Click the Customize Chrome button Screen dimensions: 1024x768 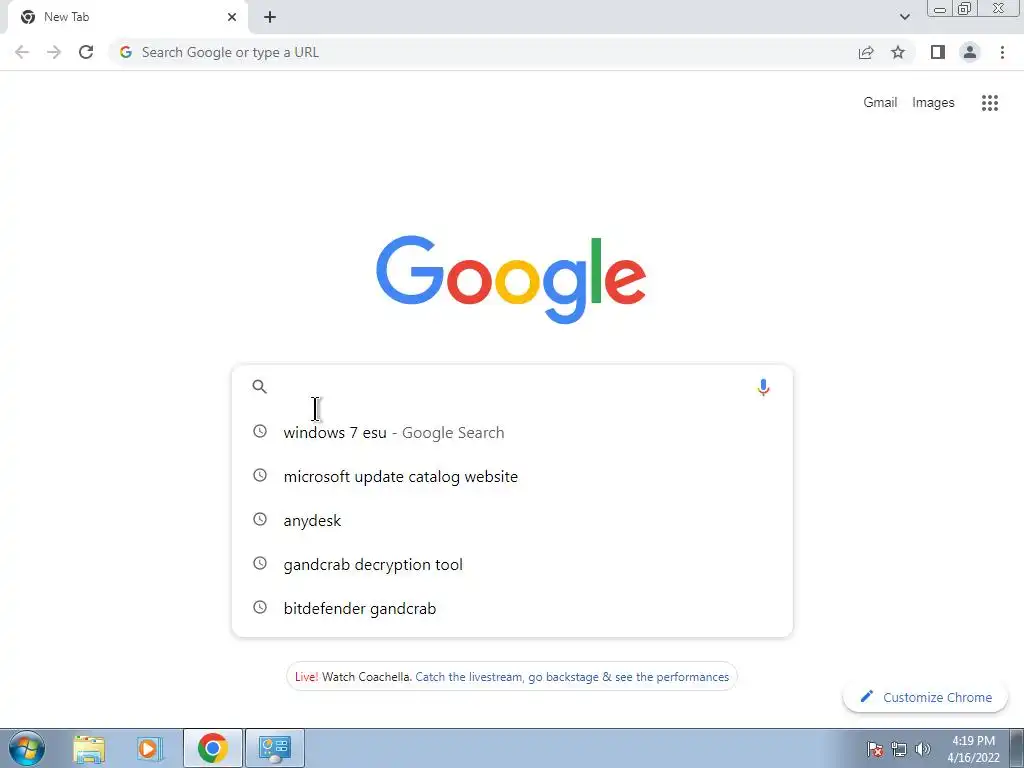pos(925,697)
